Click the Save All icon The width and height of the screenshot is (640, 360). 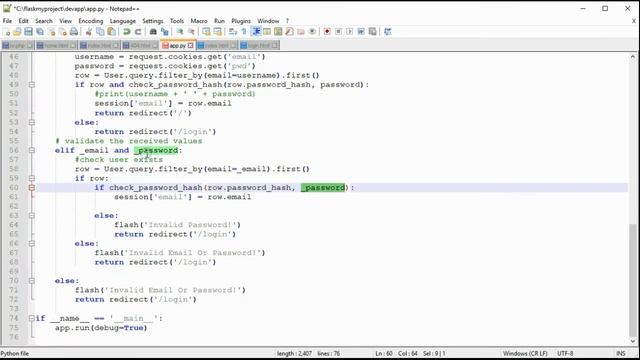(40, 32)
